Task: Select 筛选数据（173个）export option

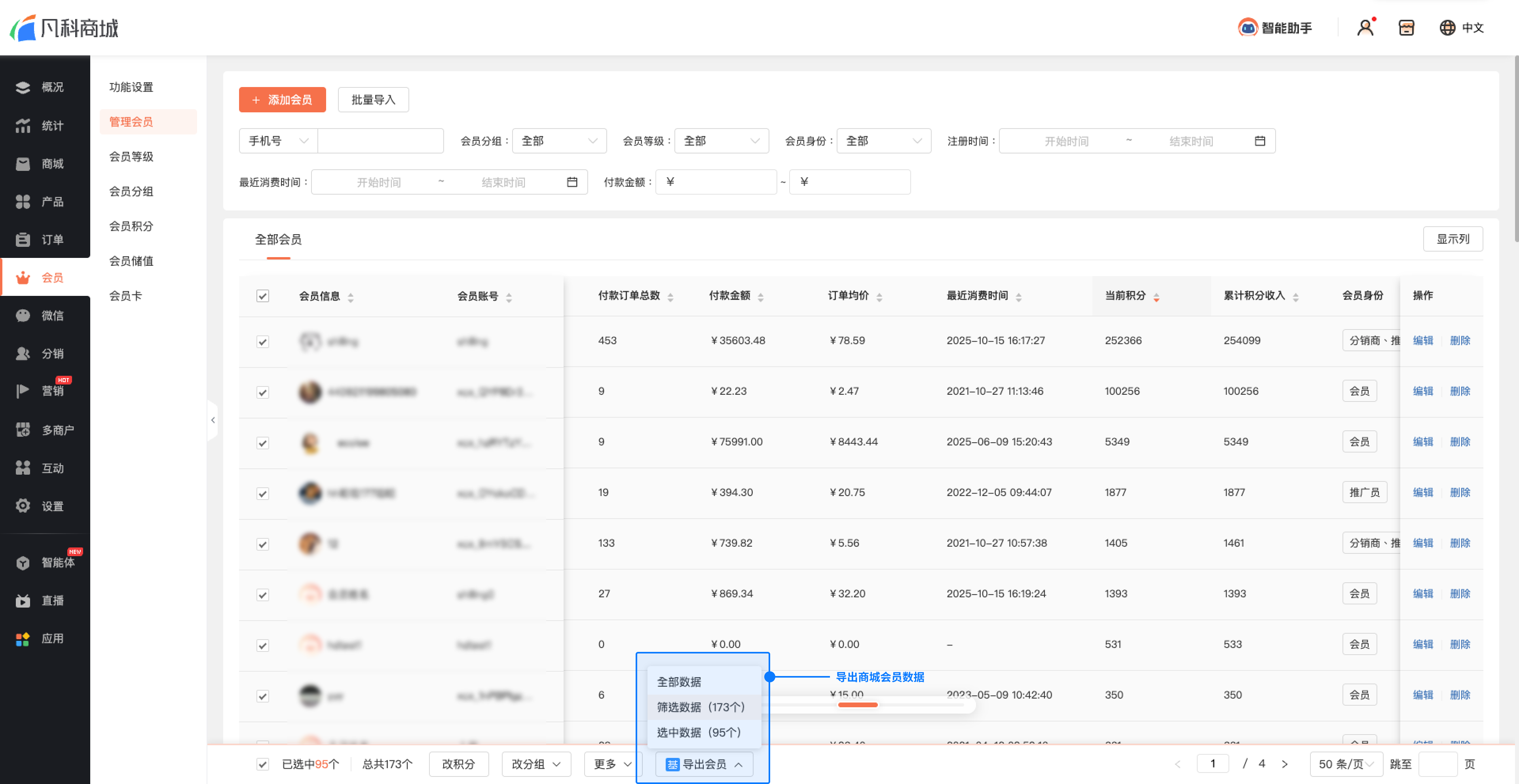Action: [x=701, y=707]
